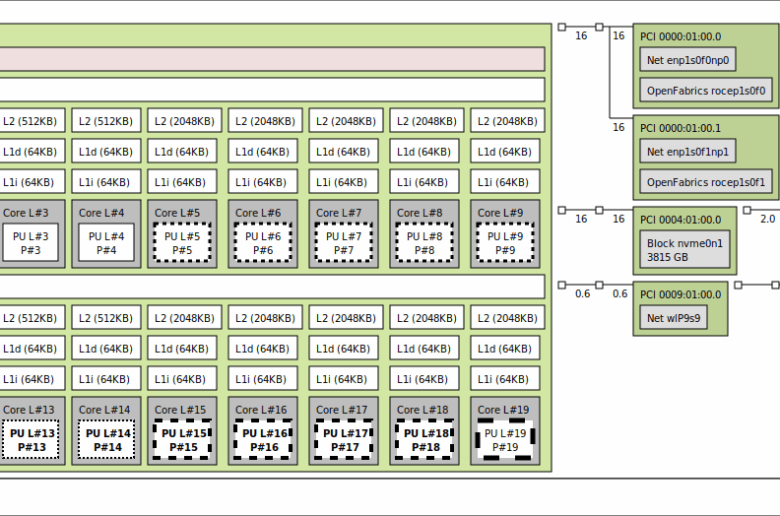Viewport: 780px width, 516px height.
Task: Click the Net enp1s0f1np1 device box
Action: click(x=688, y=152)
